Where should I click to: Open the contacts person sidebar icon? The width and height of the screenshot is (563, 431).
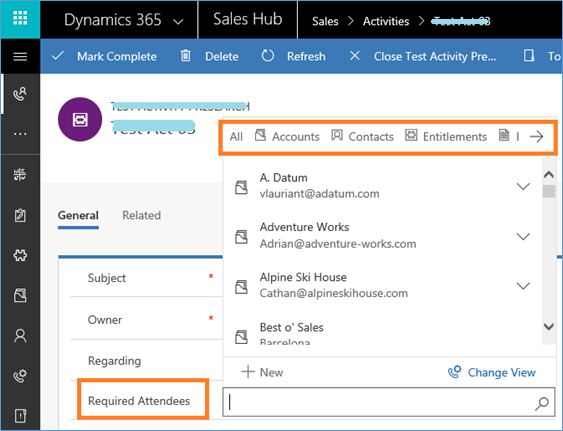(x=20, y=336)
